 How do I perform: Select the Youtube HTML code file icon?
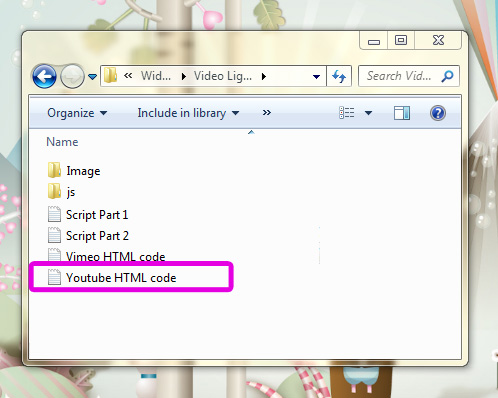[54, 277]
